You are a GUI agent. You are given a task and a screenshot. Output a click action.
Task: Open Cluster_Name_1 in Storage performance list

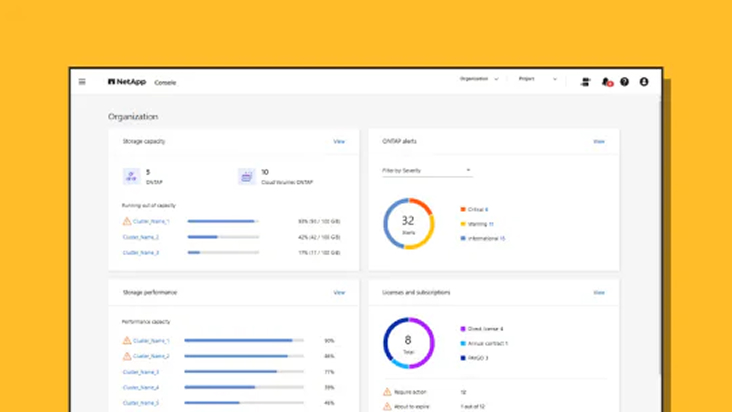(151, 341)
